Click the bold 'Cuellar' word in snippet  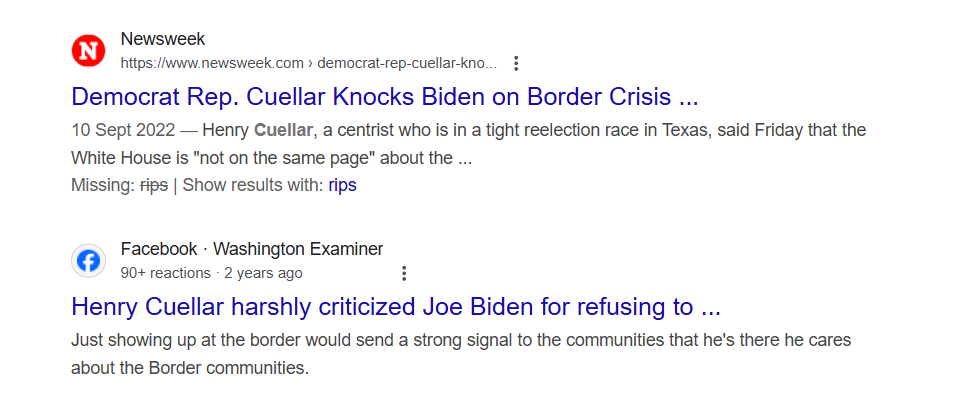(x=283, y=130)
